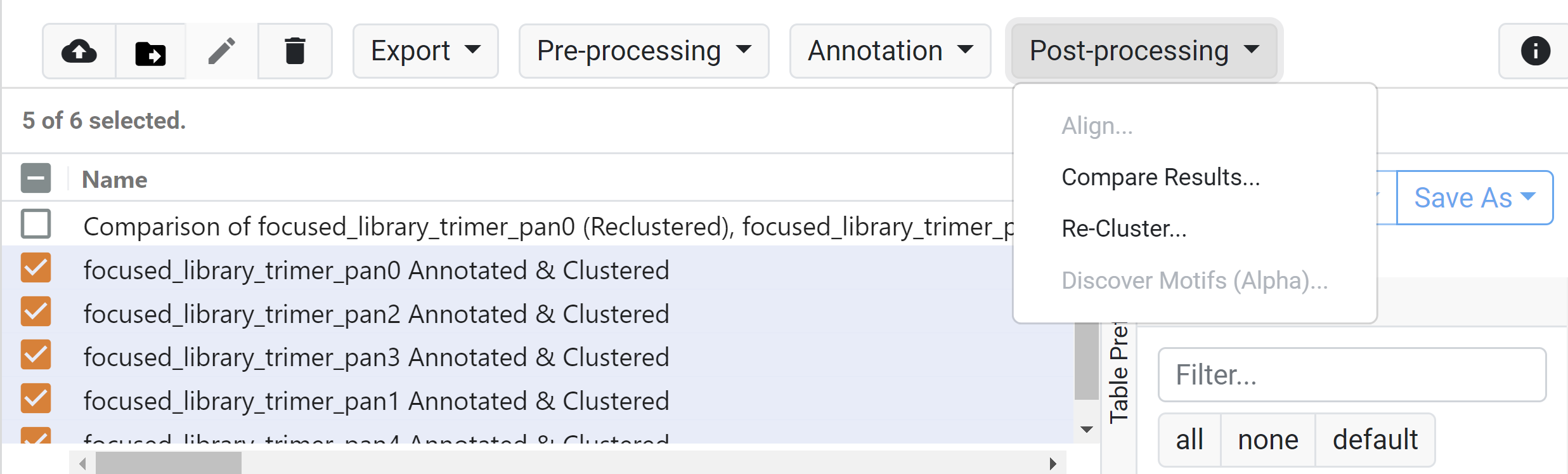Click the cloud upload icon
This screenshot has height=474, width=1568.
[x=79, y=51]
